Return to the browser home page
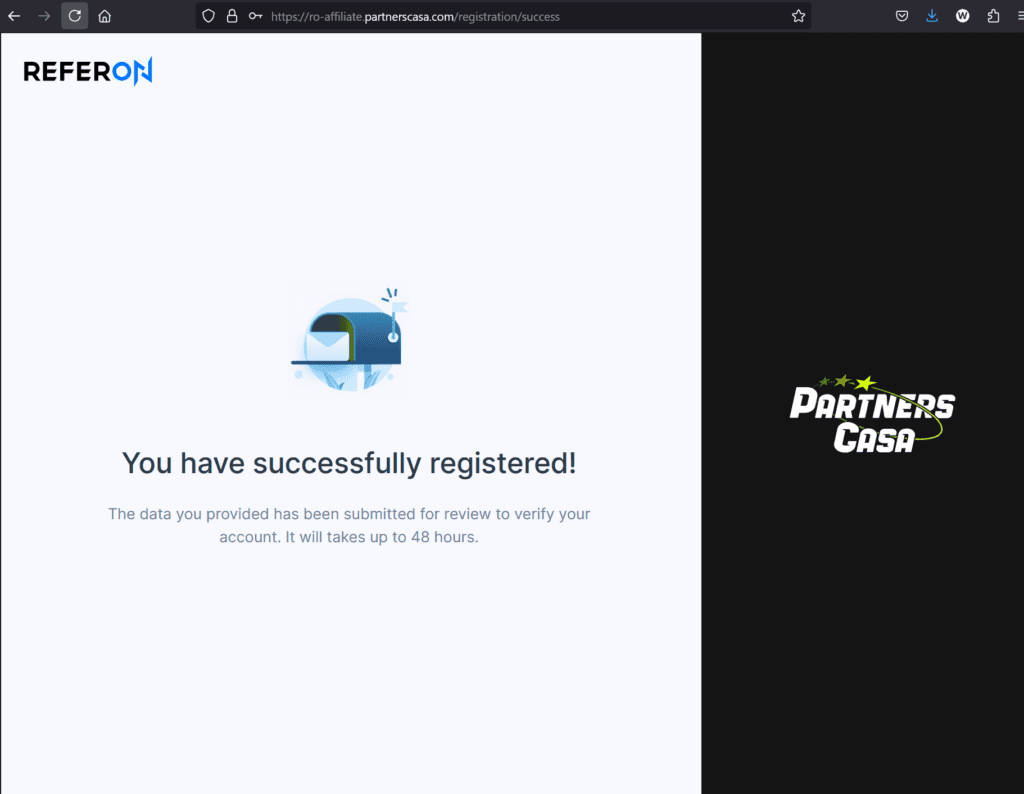Viewport: 1024px width, 794px height. pyautogui.click(x=105, y=15)
